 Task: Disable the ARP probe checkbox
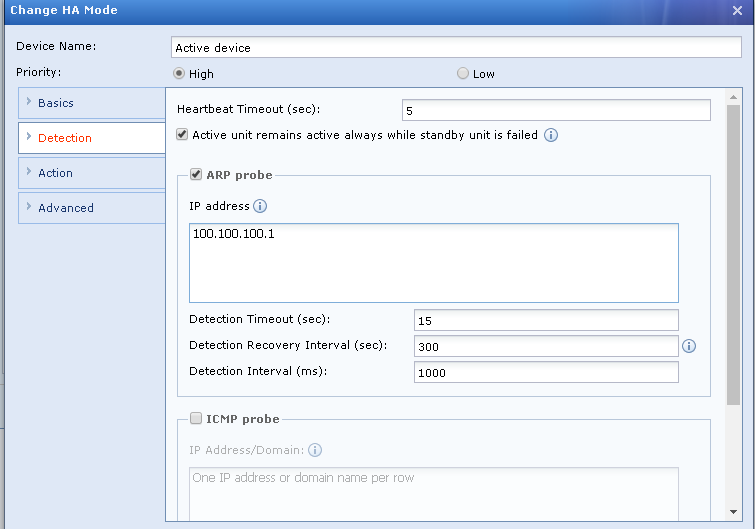(195, 174)
